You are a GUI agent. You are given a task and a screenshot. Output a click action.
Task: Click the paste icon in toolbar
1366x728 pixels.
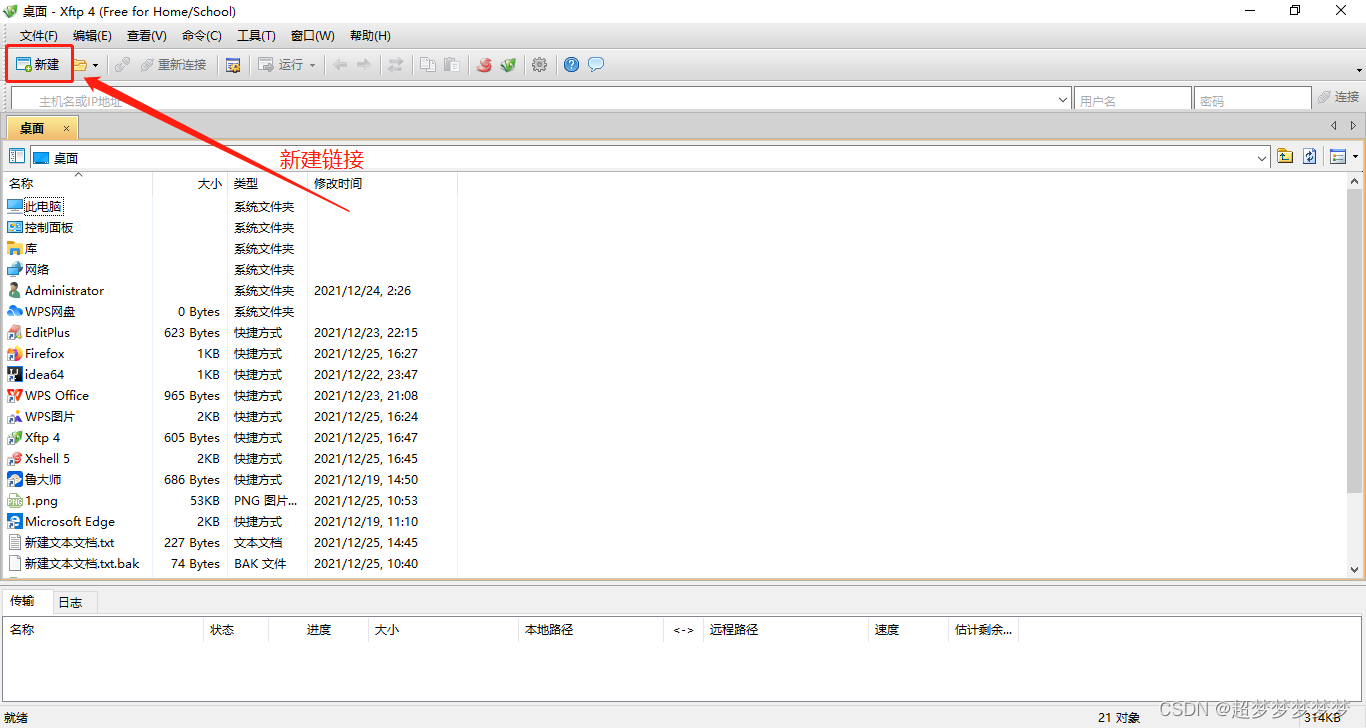tap(452, 65)
